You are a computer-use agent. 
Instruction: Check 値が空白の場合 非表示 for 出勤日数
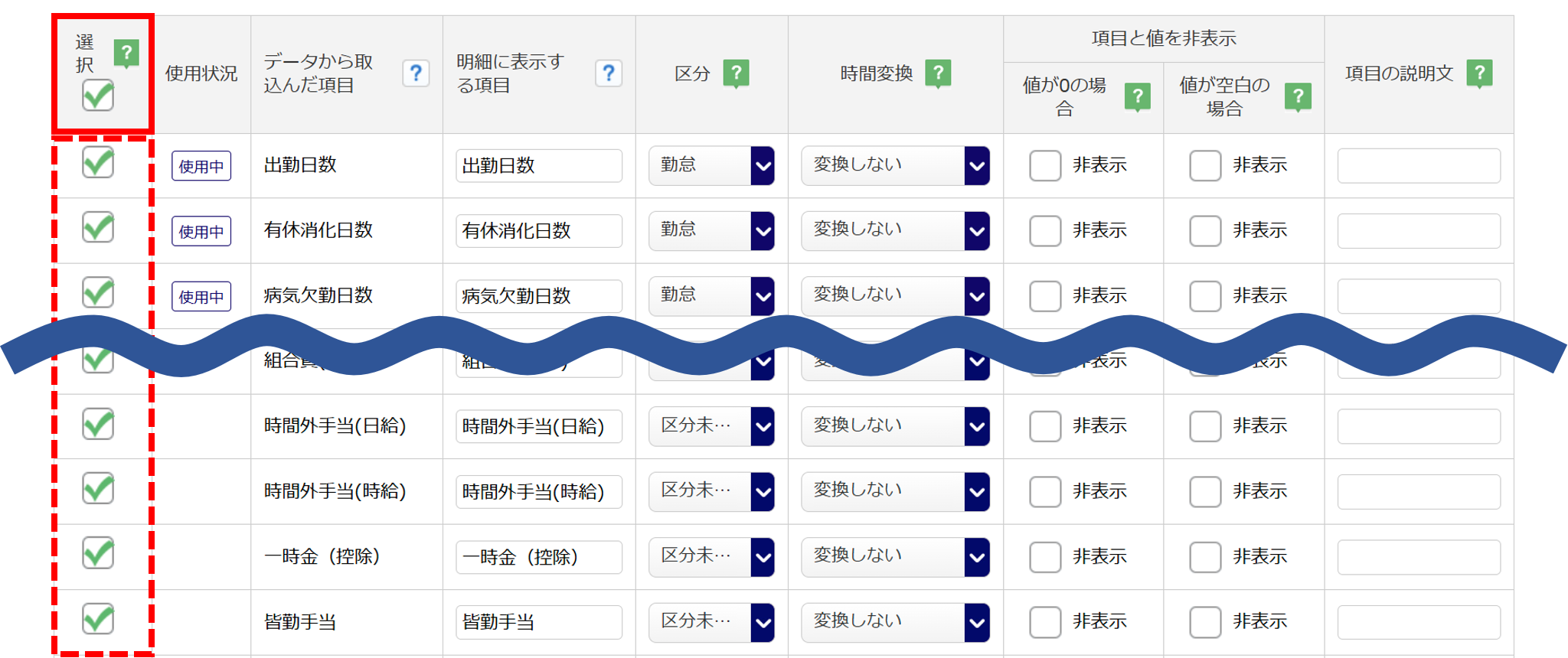1205,165
